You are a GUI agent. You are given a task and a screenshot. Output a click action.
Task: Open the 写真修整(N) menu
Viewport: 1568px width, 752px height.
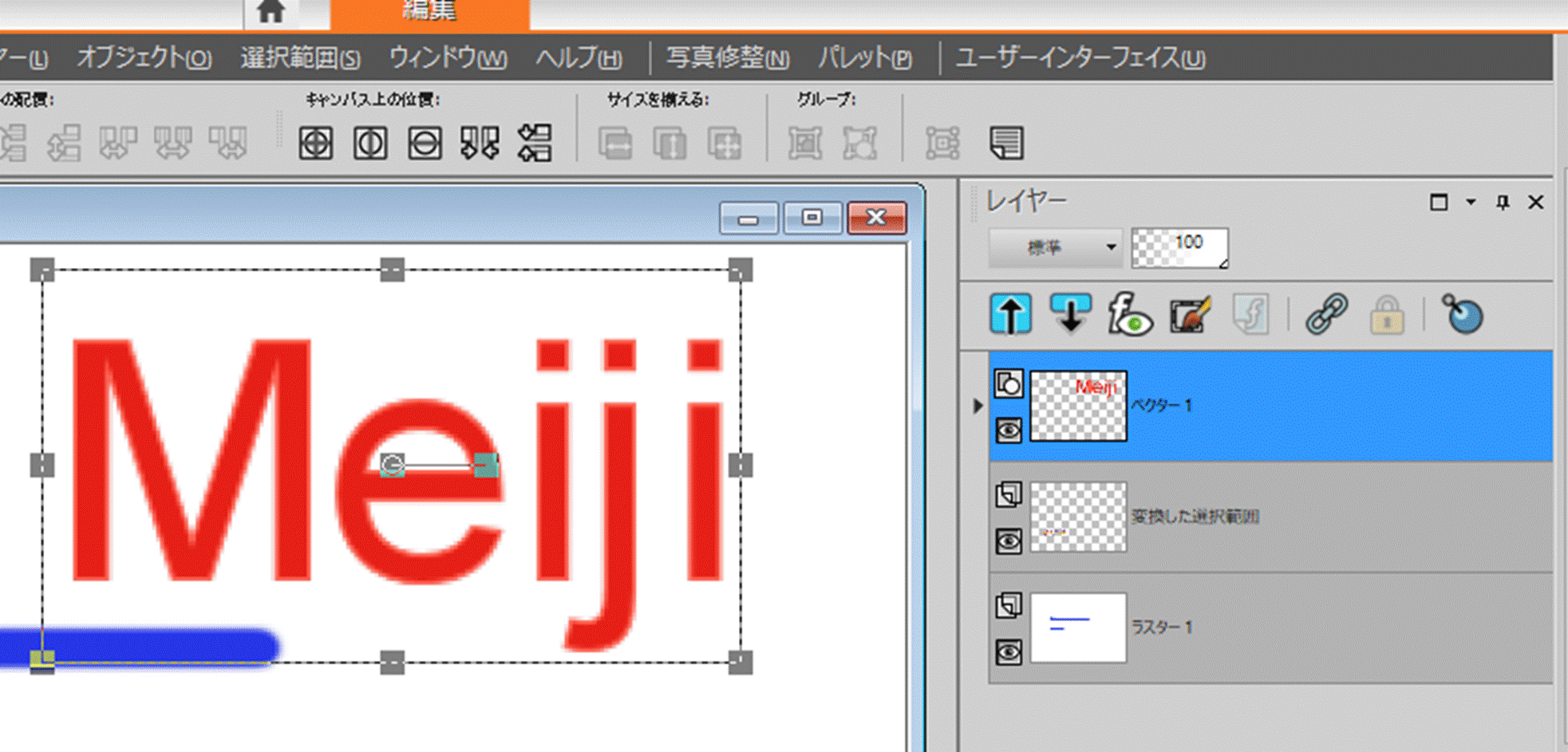[728, 58]
